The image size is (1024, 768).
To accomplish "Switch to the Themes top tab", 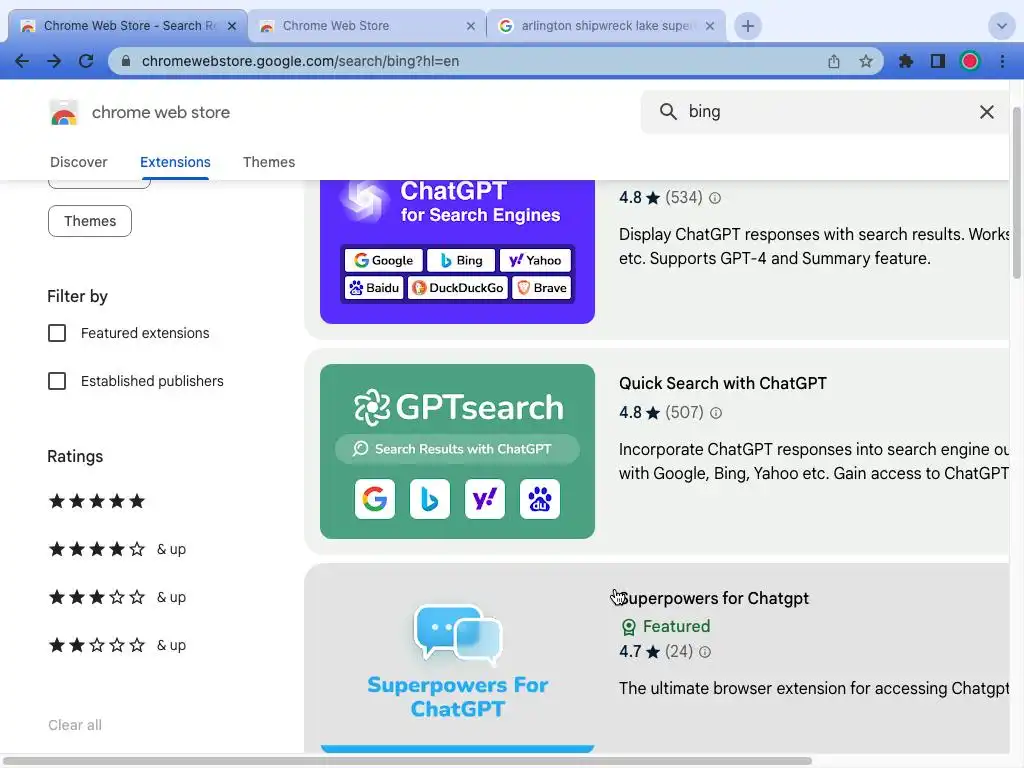I will [x=269, y=162].
